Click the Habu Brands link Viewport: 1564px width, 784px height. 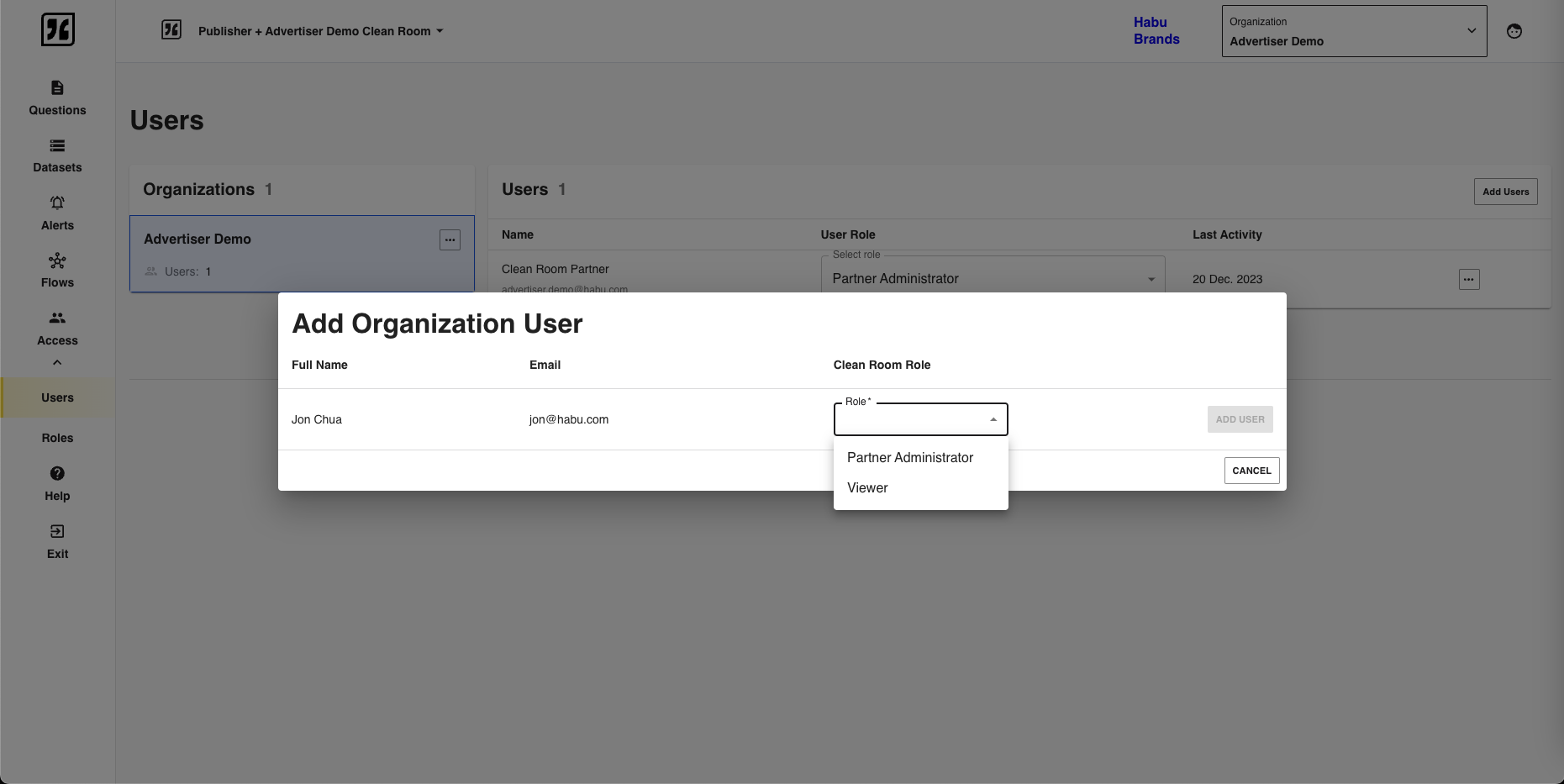pyautogui.click(x=1156, y=31)
